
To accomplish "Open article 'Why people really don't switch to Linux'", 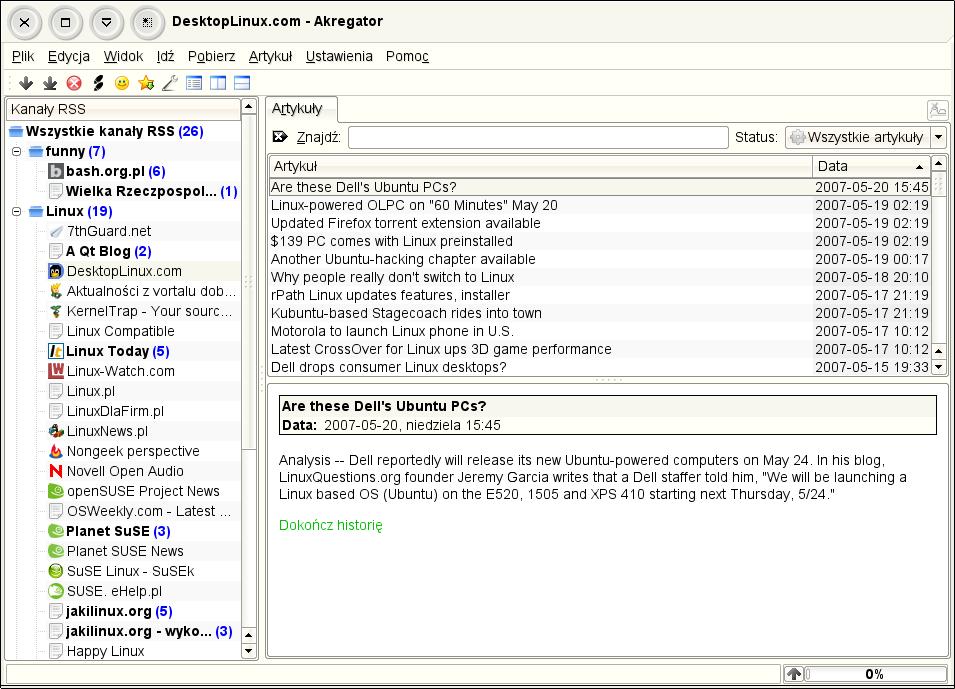I will click(x=600, y=277).
